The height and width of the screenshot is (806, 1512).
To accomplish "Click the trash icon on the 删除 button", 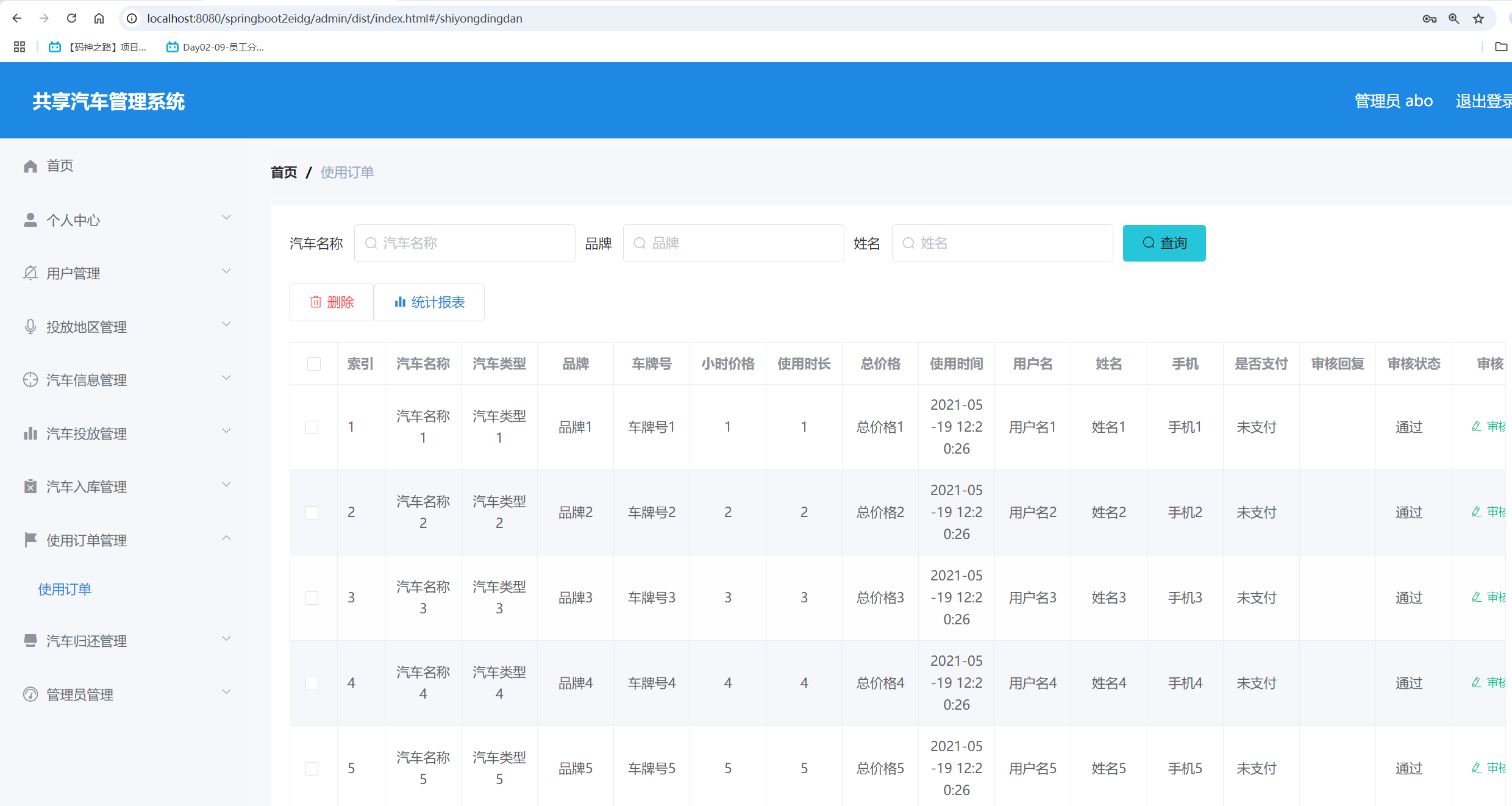I will coord(316,301).
